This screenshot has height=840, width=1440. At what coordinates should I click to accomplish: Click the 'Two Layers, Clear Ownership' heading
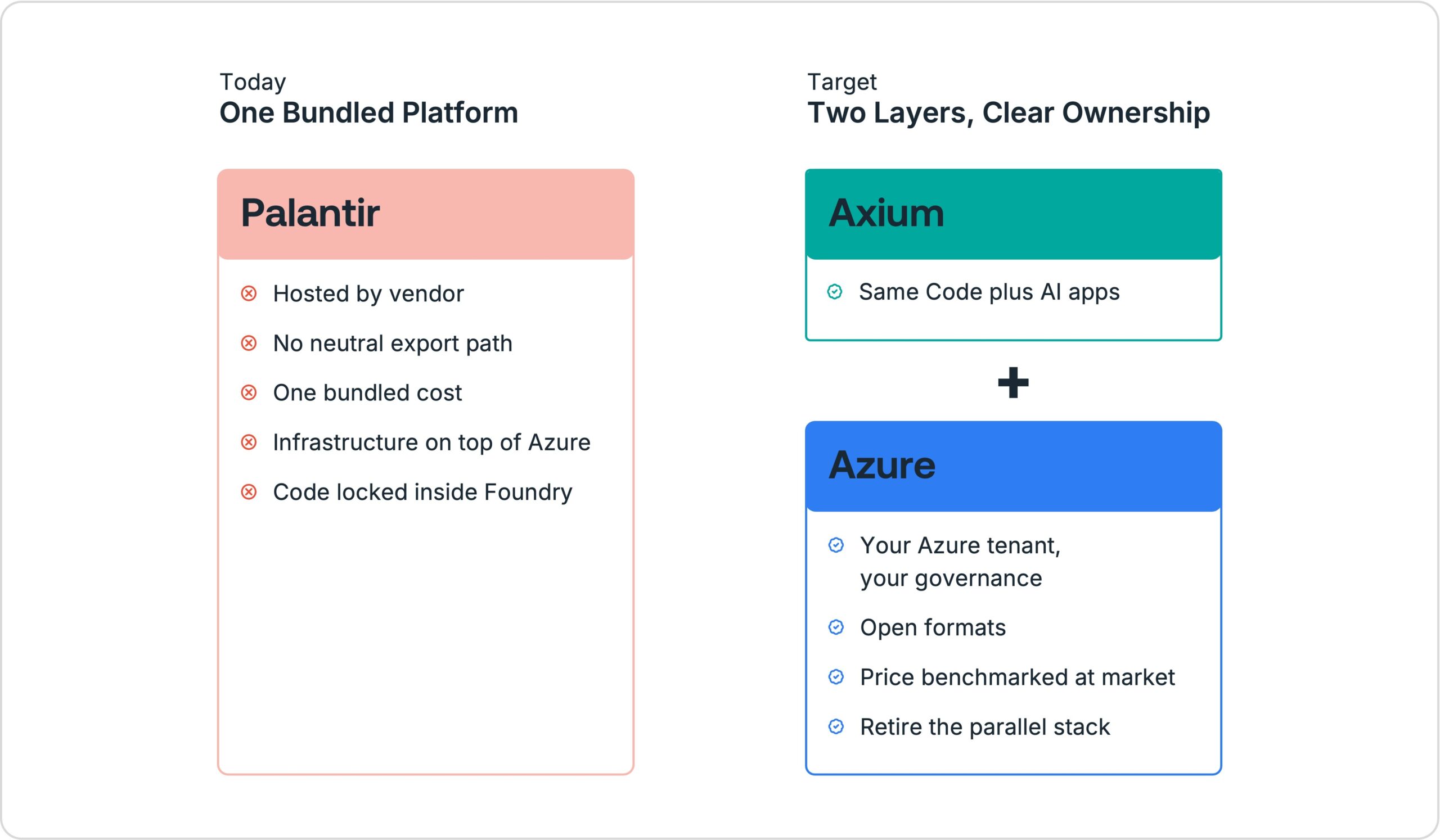point(1009,113)
